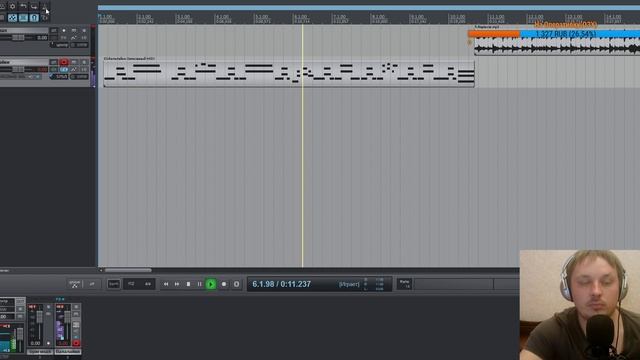Disarm record button in mixer second strip

click(x=76, y=343)
